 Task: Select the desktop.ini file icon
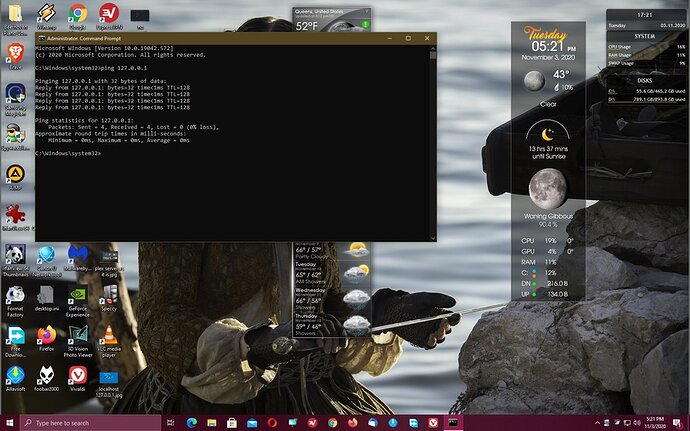[46, 298]
